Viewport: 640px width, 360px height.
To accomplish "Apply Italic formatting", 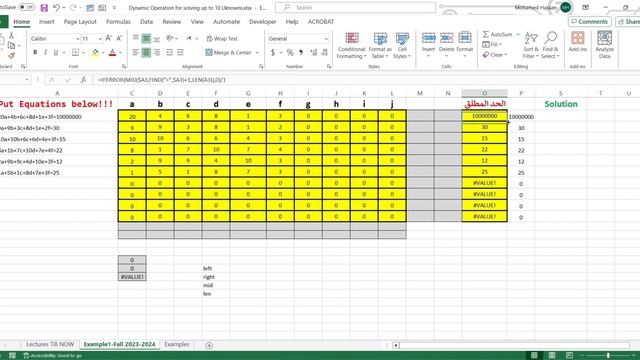I will pyautogui.click(x=45, y=53).
